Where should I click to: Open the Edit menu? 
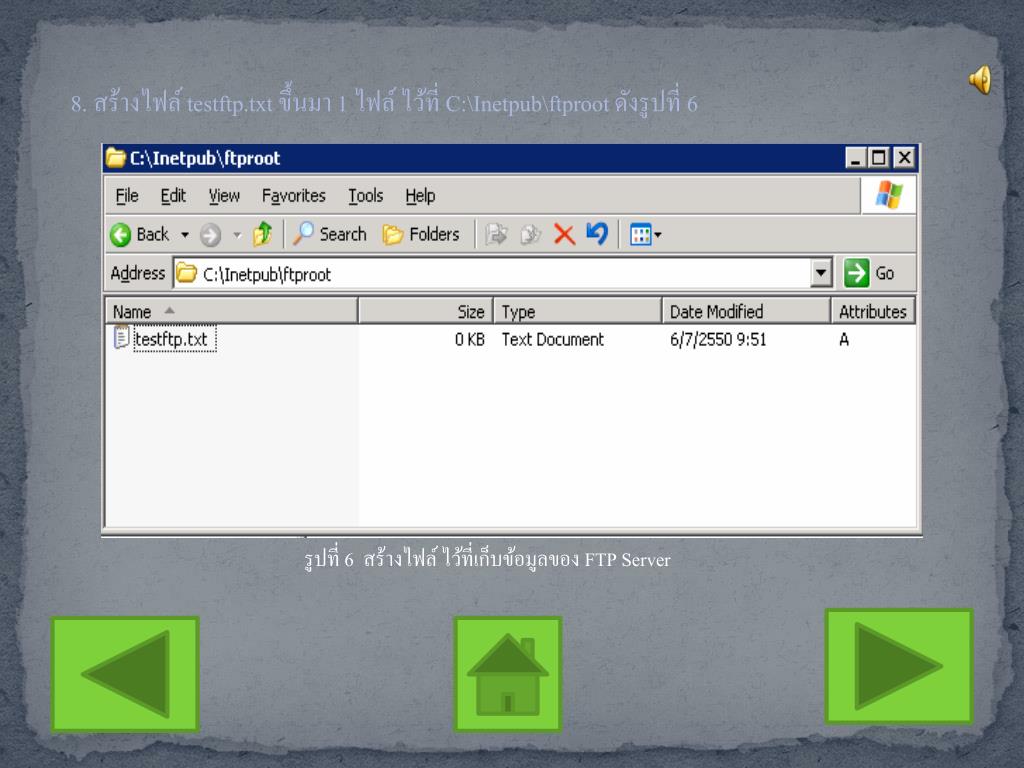pos(173,196)
